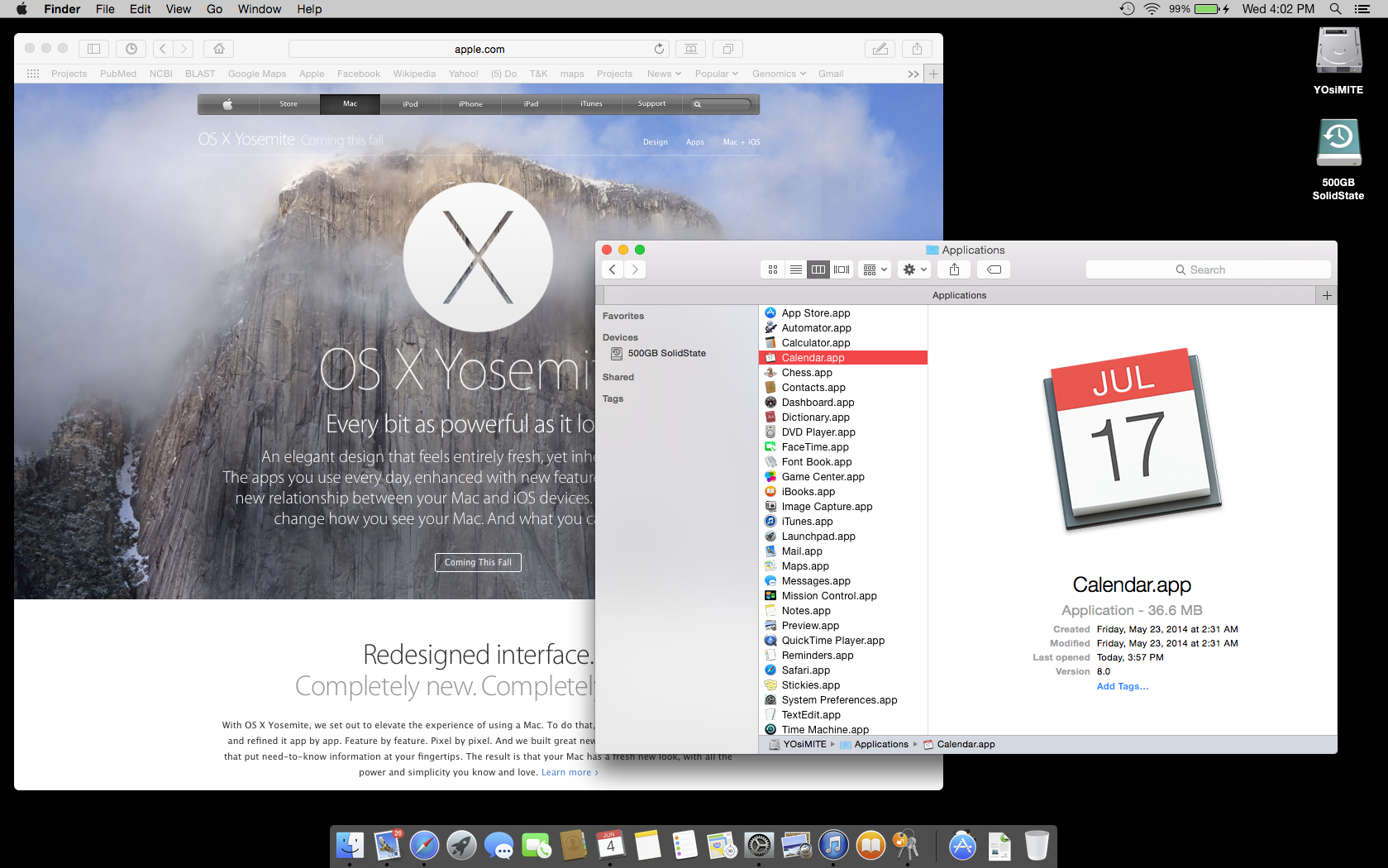Open Notification Center in menu bar
The image size is (1388, 868).
click(x=1362, y=9)
